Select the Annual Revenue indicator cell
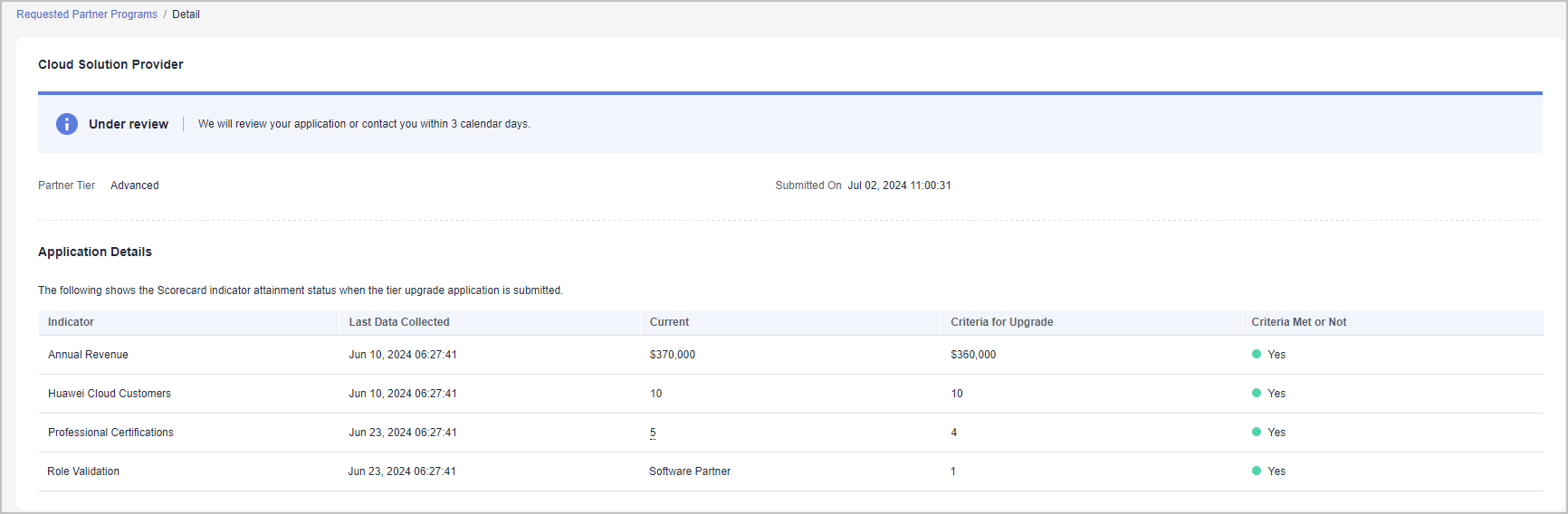 (88, 355)
